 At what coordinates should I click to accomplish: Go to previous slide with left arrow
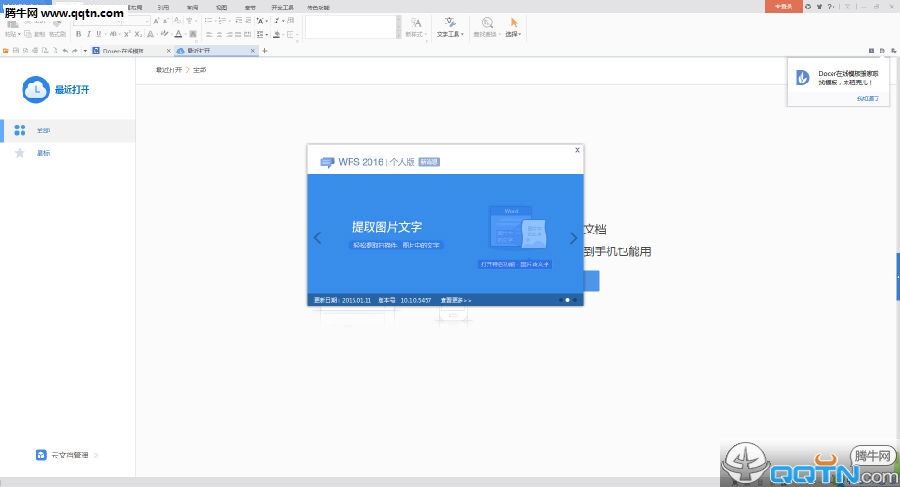pos(318,238)
